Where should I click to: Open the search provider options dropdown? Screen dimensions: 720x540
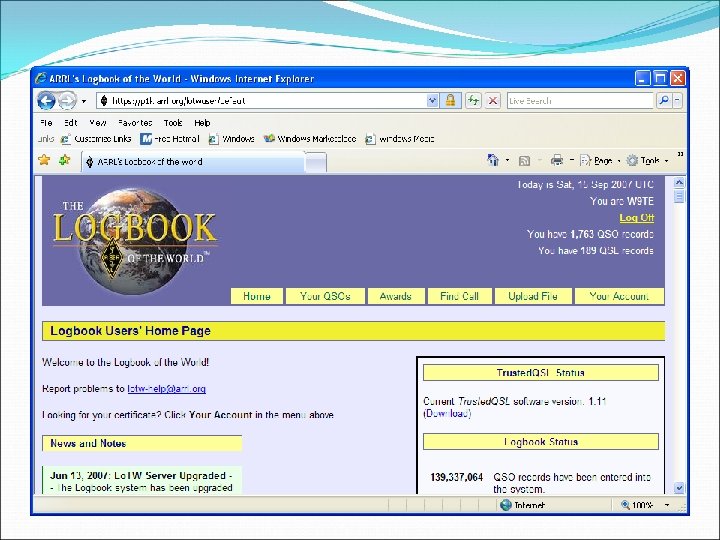677,100
